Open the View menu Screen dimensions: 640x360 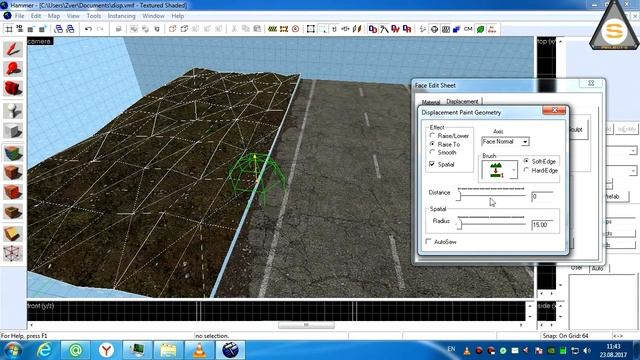tap(73, 16)
